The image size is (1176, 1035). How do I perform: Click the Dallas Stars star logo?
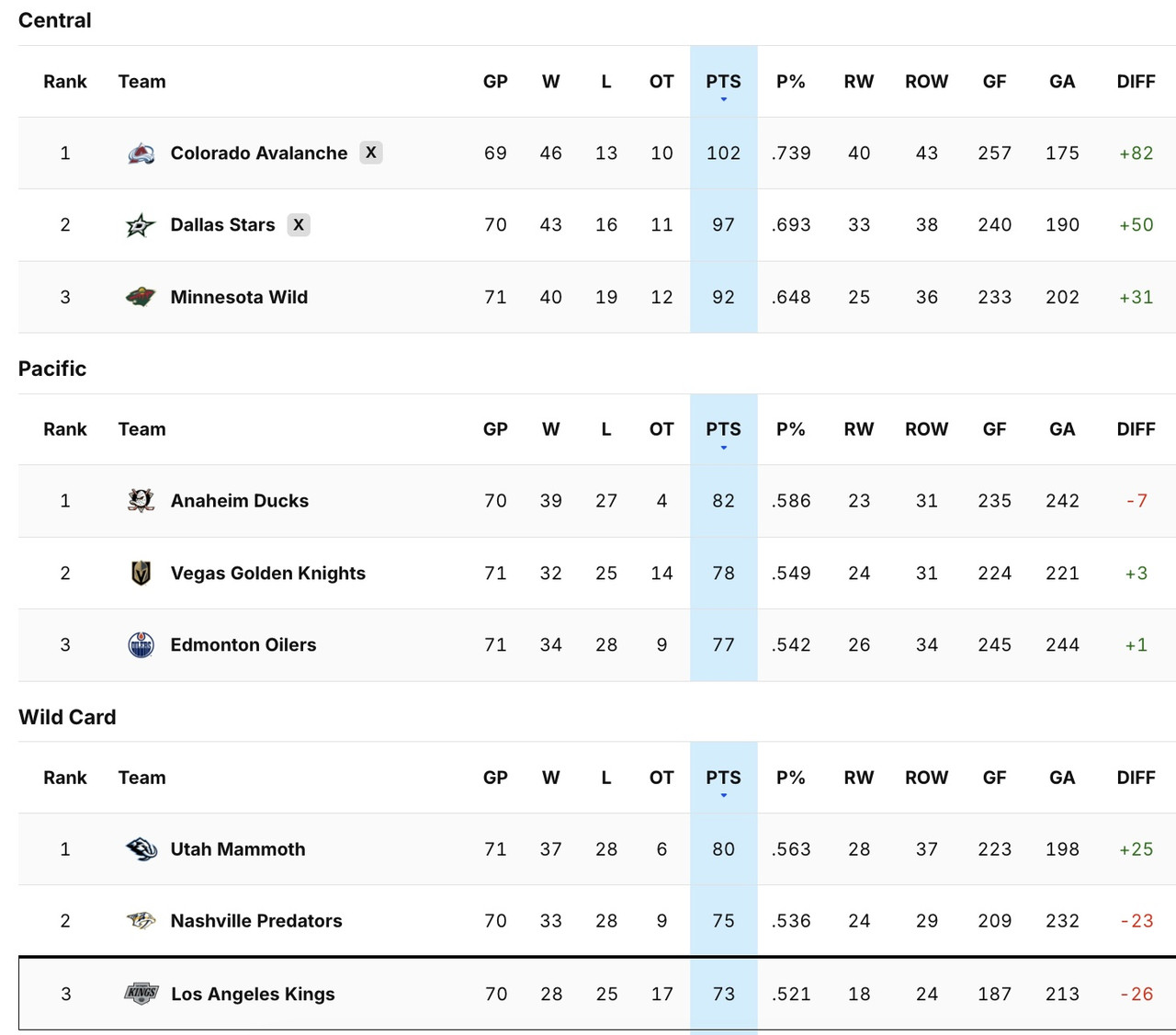click(x=139, y=224)
